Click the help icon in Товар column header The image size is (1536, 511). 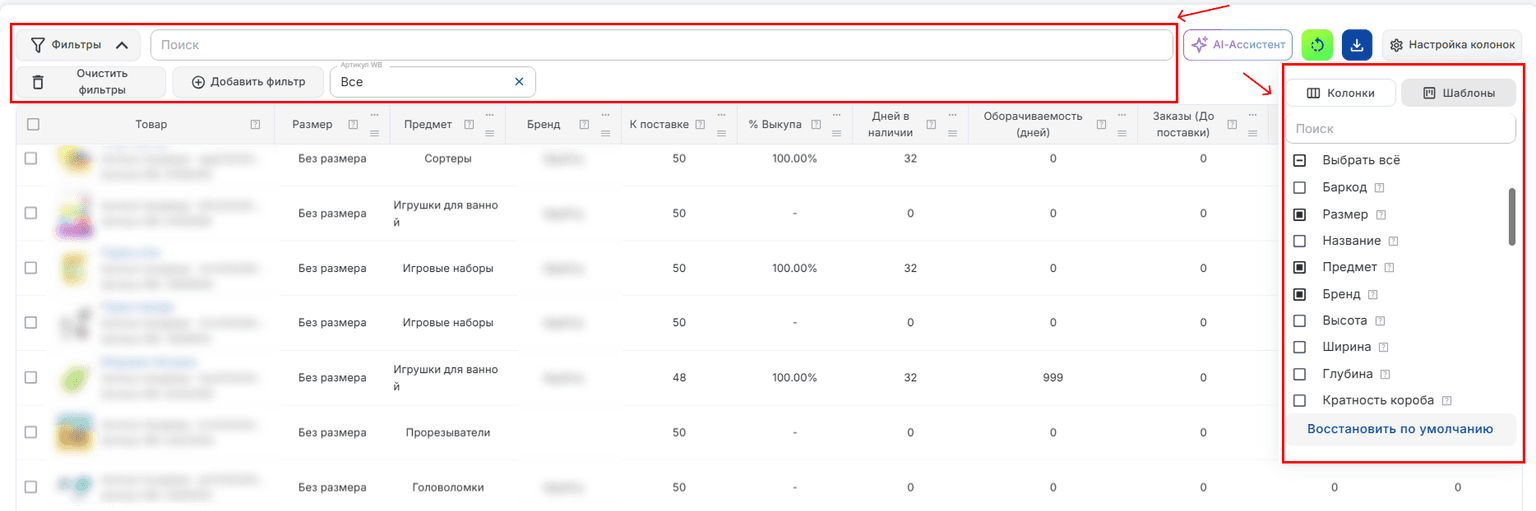click(x=255, y=125)
